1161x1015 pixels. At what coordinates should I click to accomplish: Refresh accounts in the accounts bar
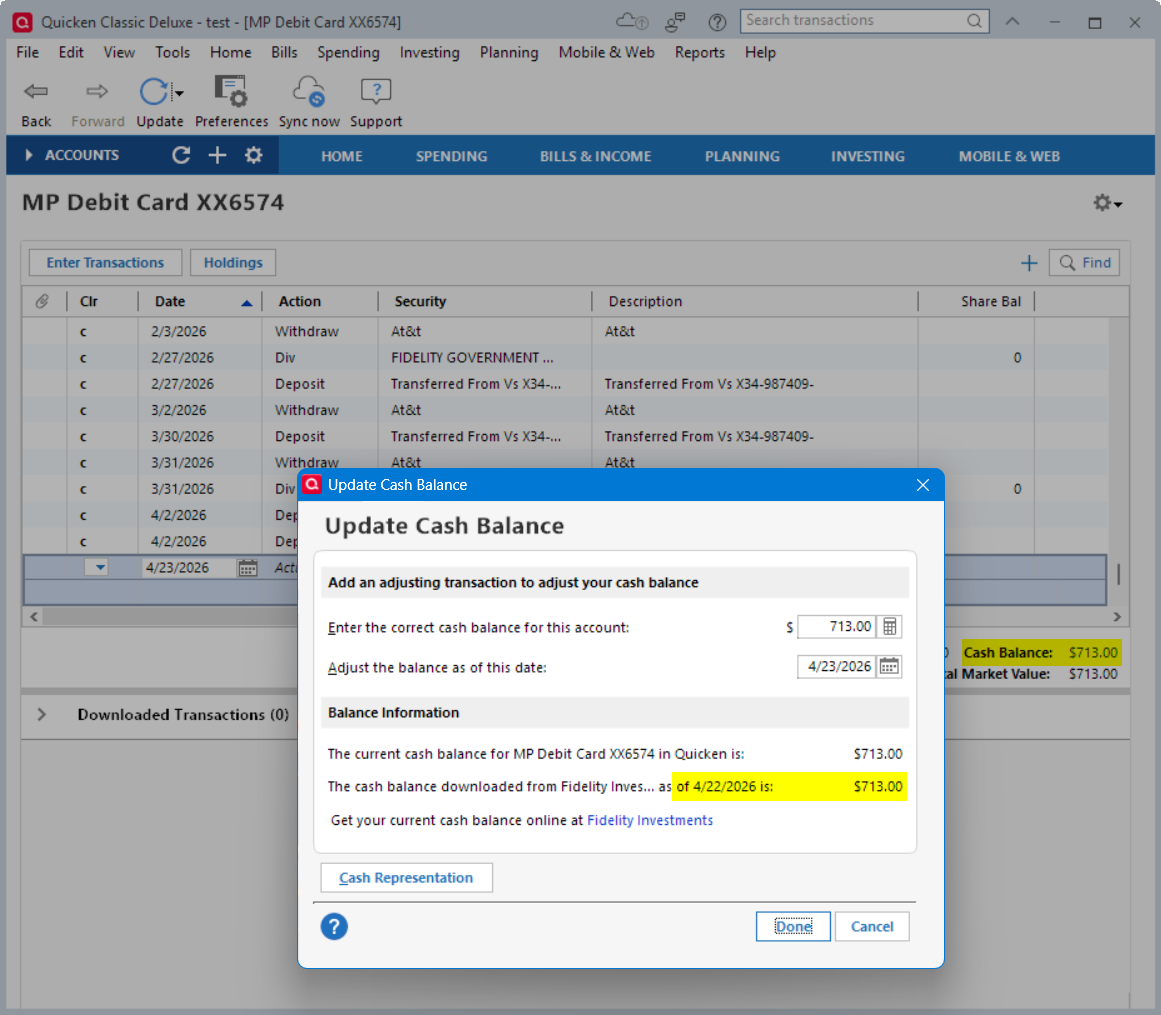pyautogui.click(x=181, y=155)
